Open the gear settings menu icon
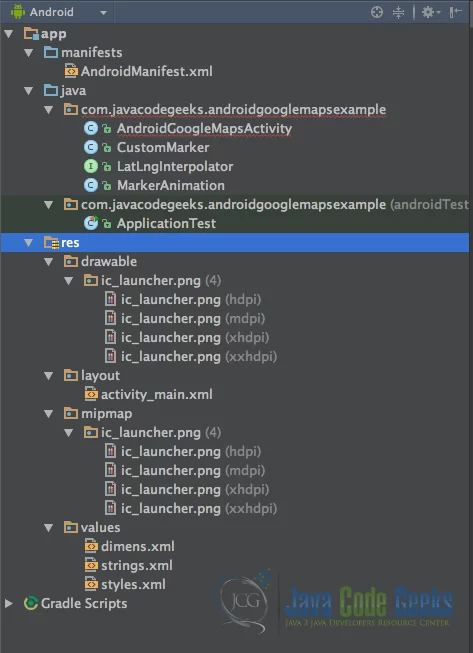Viewport: 473px width, 653px height. point(431,12)
